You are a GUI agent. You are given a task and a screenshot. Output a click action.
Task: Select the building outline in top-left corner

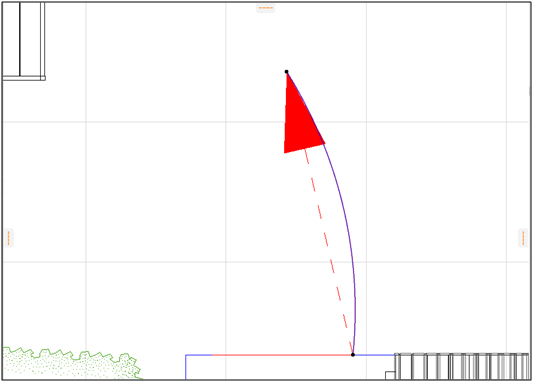pos(24,42)
